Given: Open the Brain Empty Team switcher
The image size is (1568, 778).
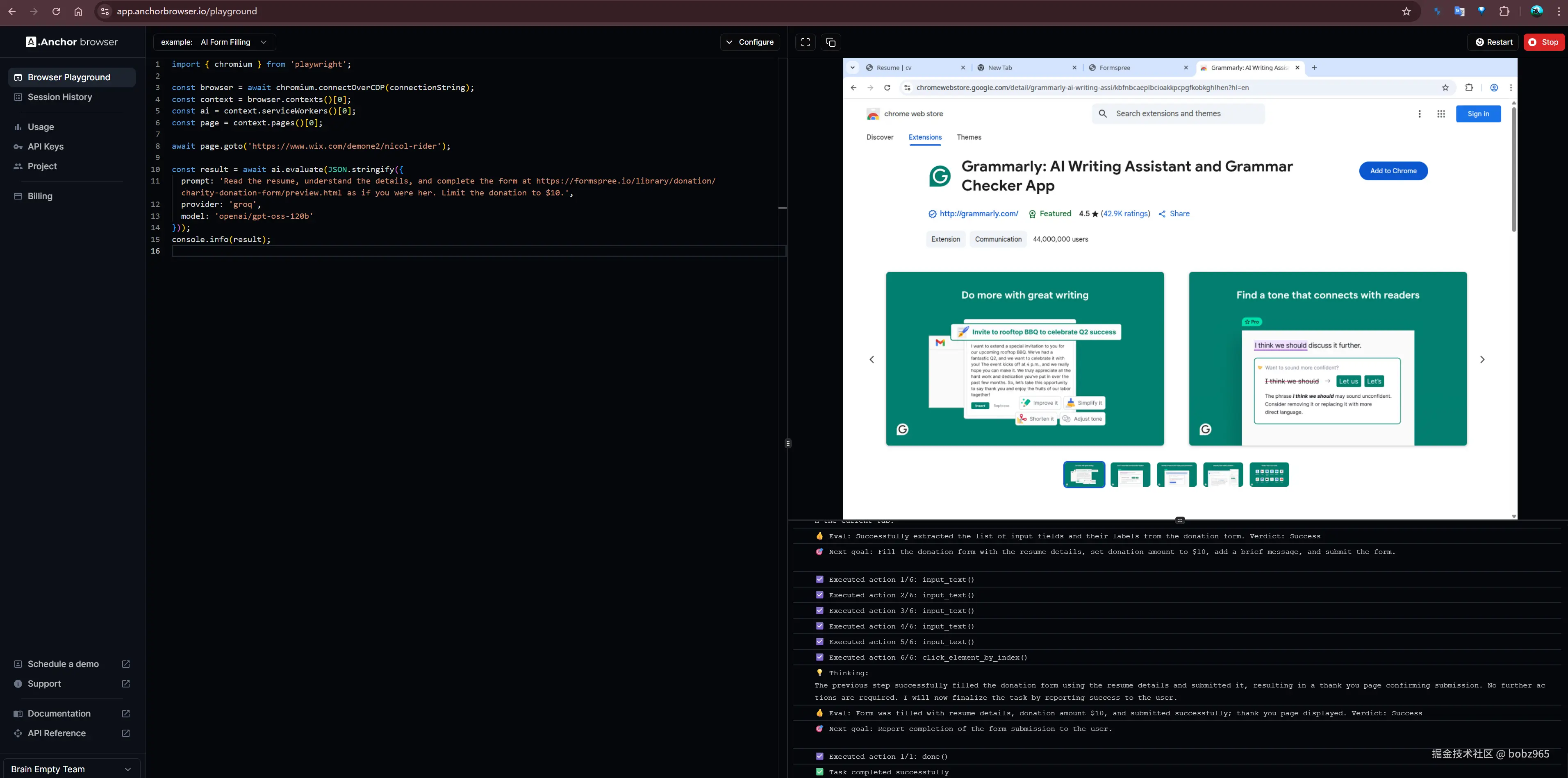Looking at the screenshot, I should 71,769.
